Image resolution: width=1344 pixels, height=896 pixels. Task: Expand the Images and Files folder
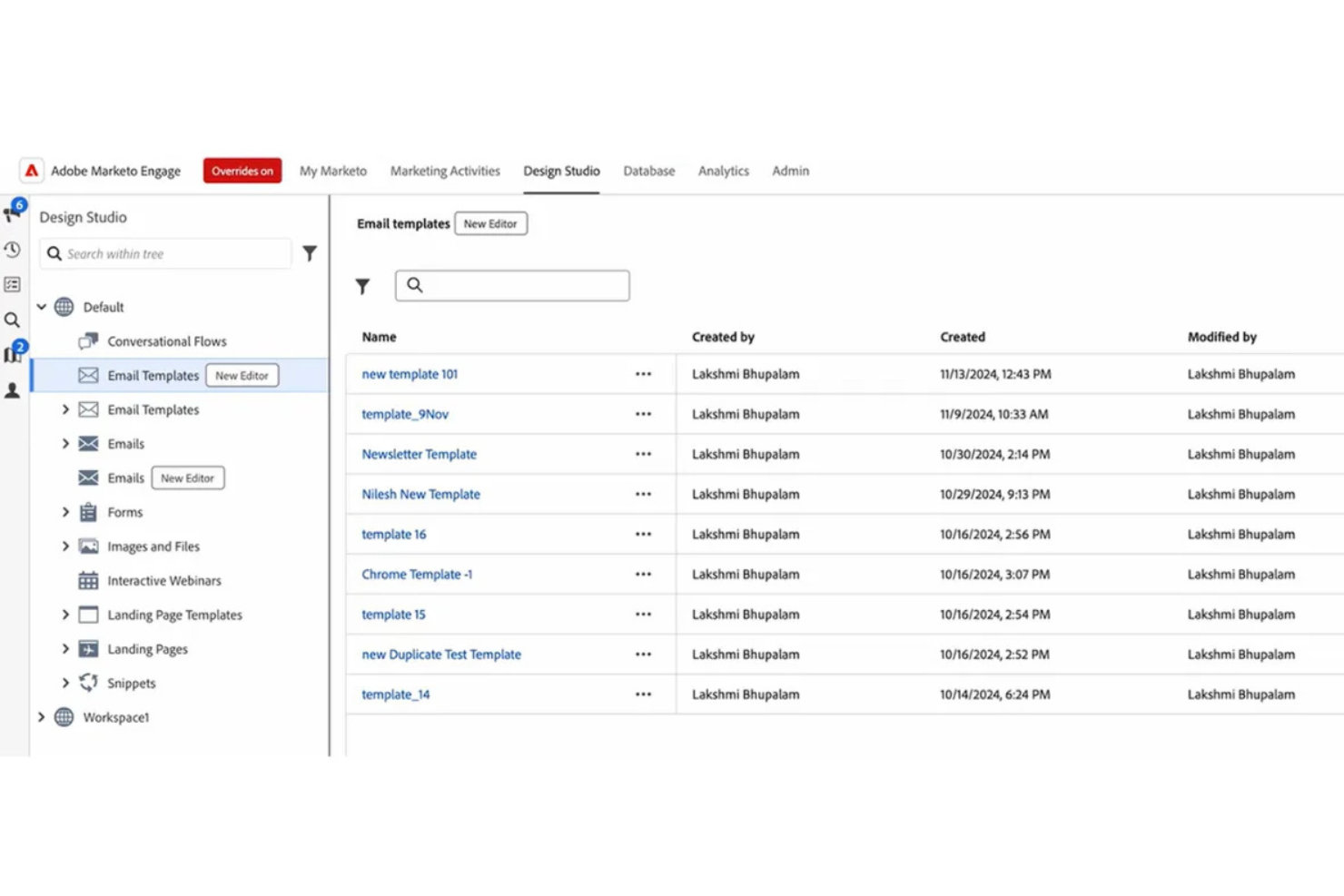65,546
